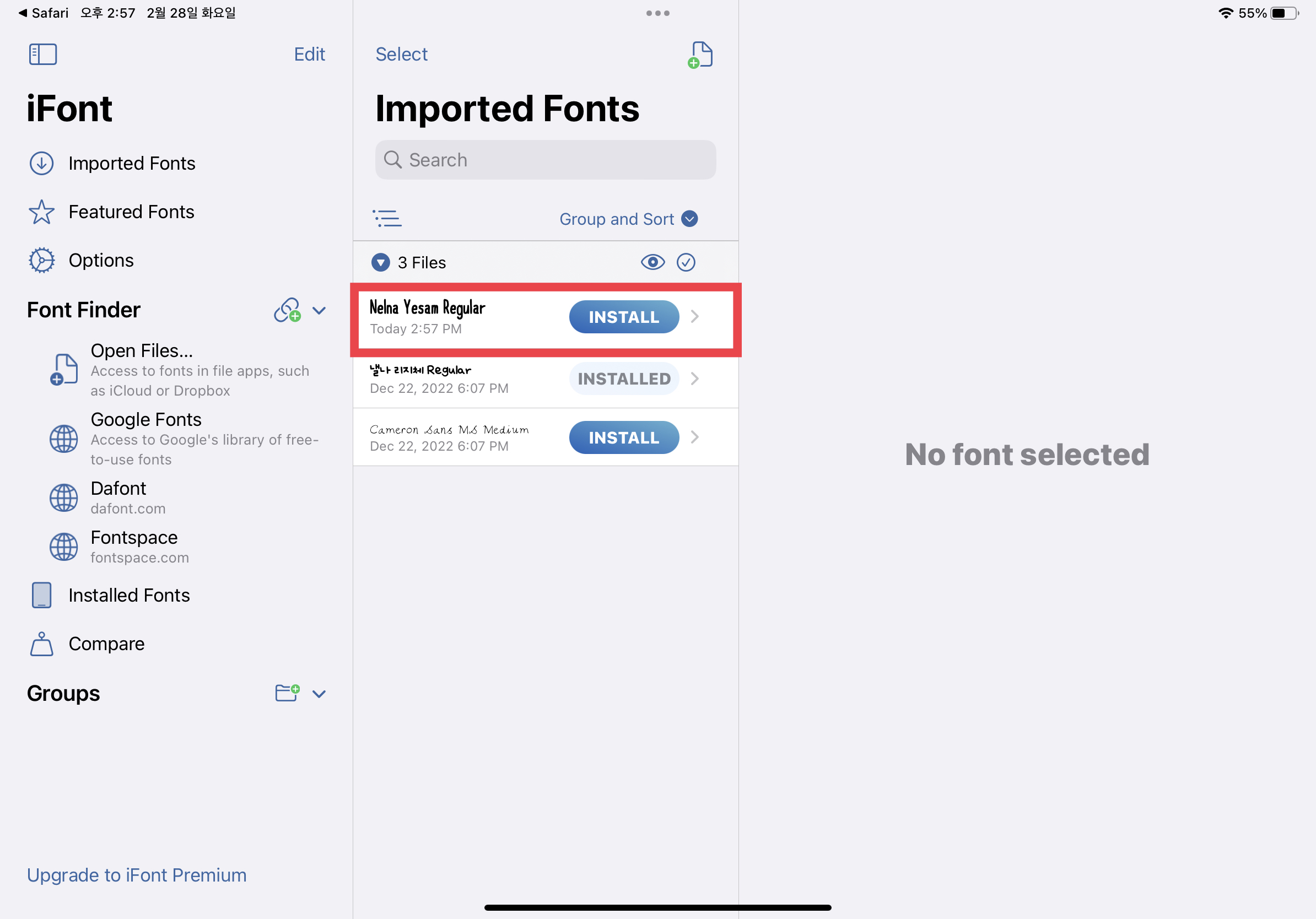The height and width of the screenshot is (919, 1316).
Task: Collapse the Font Finder section chevron
Action: (x=319, y=311)
